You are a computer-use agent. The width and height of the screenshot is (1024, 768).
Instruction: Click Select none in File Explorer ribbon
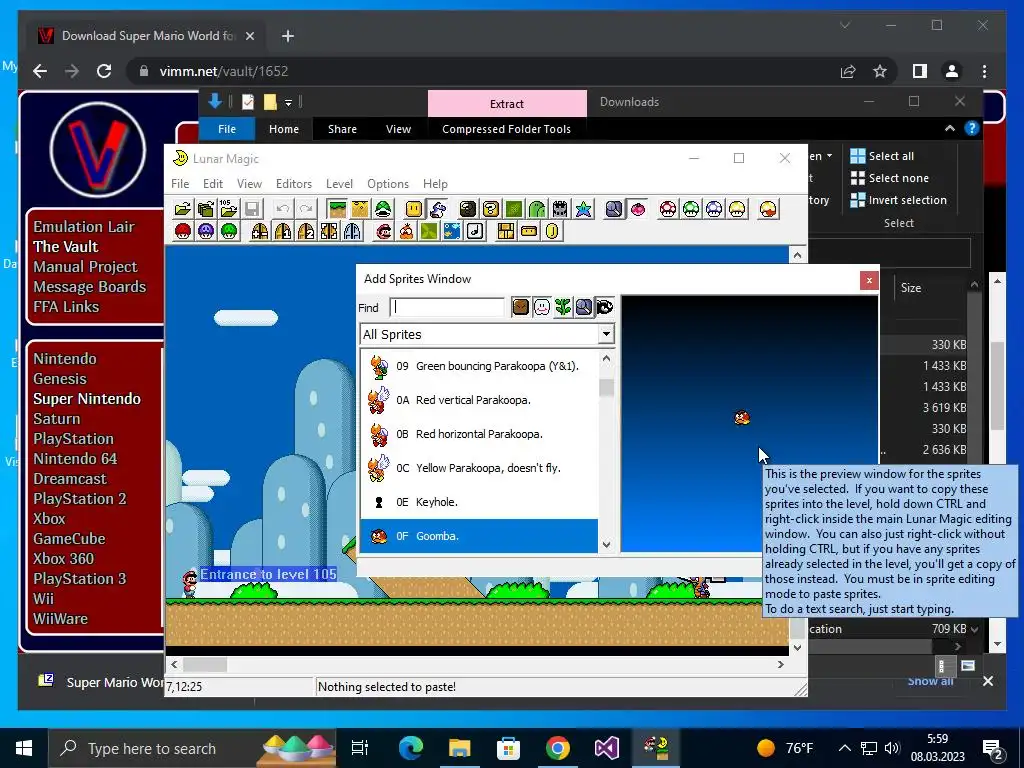coord(889,178)
